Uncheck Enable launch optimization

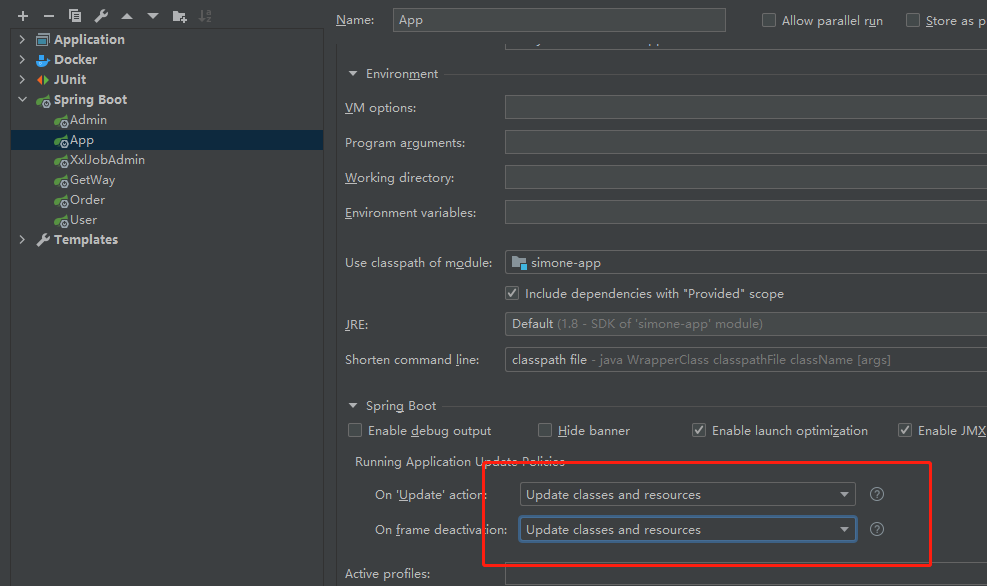[699, 430]
